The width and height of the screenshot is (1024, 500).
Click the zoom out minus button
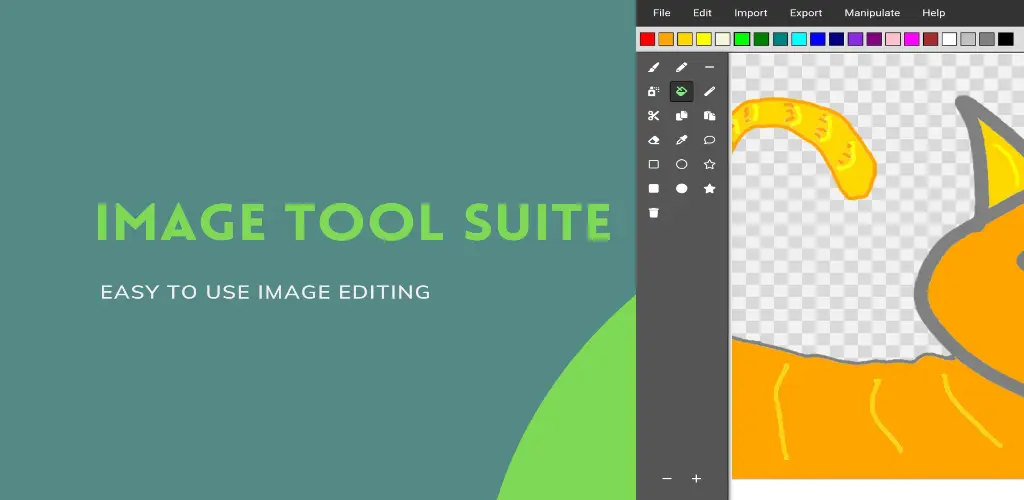(x=667, y=478)
